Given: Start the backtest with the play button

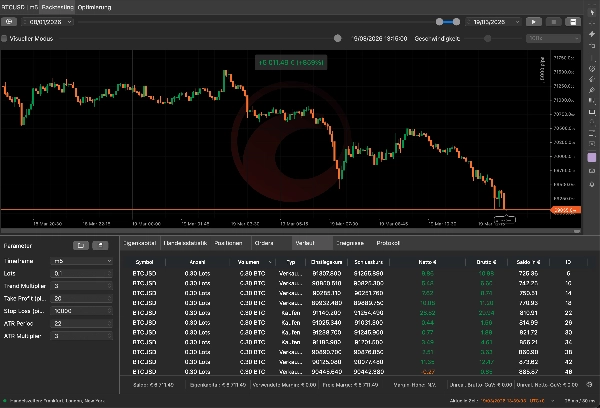Looking at the screenshot, I should click(x=533, y=22).
